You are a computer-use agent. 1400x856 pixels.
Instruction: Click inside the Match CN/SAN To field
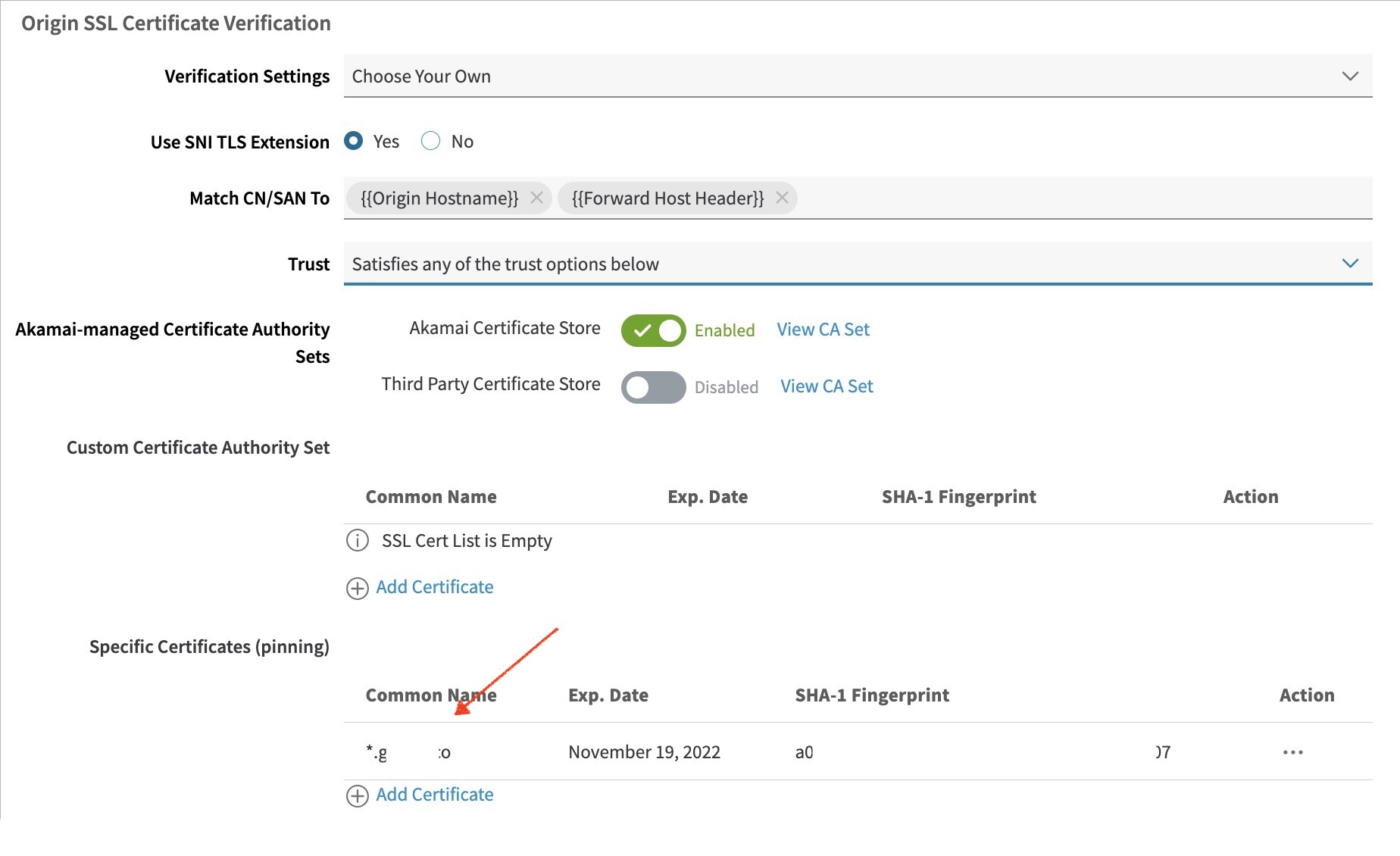(1061, 198)
